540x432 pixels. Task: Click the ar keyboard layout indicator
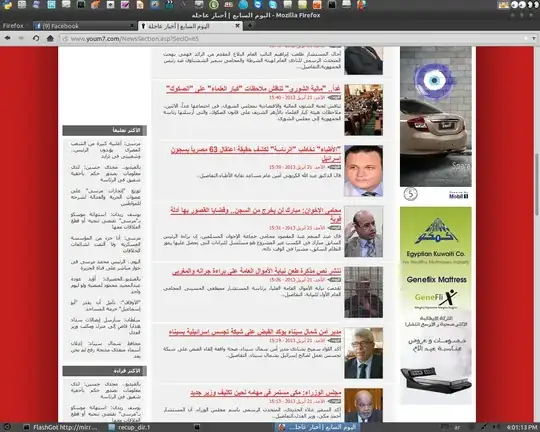coord(457,428)
